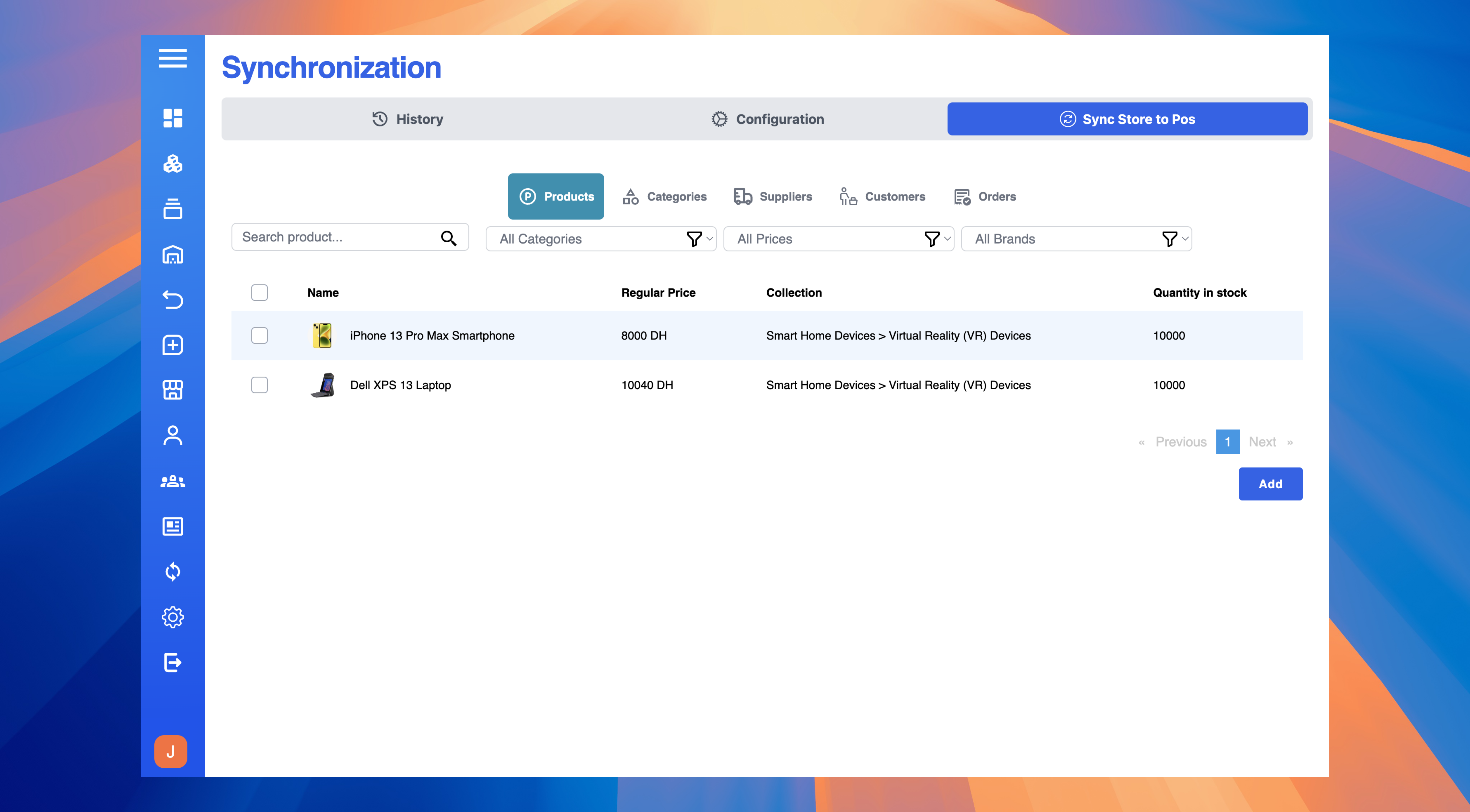Click the search magnifier icon
The height and width of the screenshot is (812, 1470).
448,238
